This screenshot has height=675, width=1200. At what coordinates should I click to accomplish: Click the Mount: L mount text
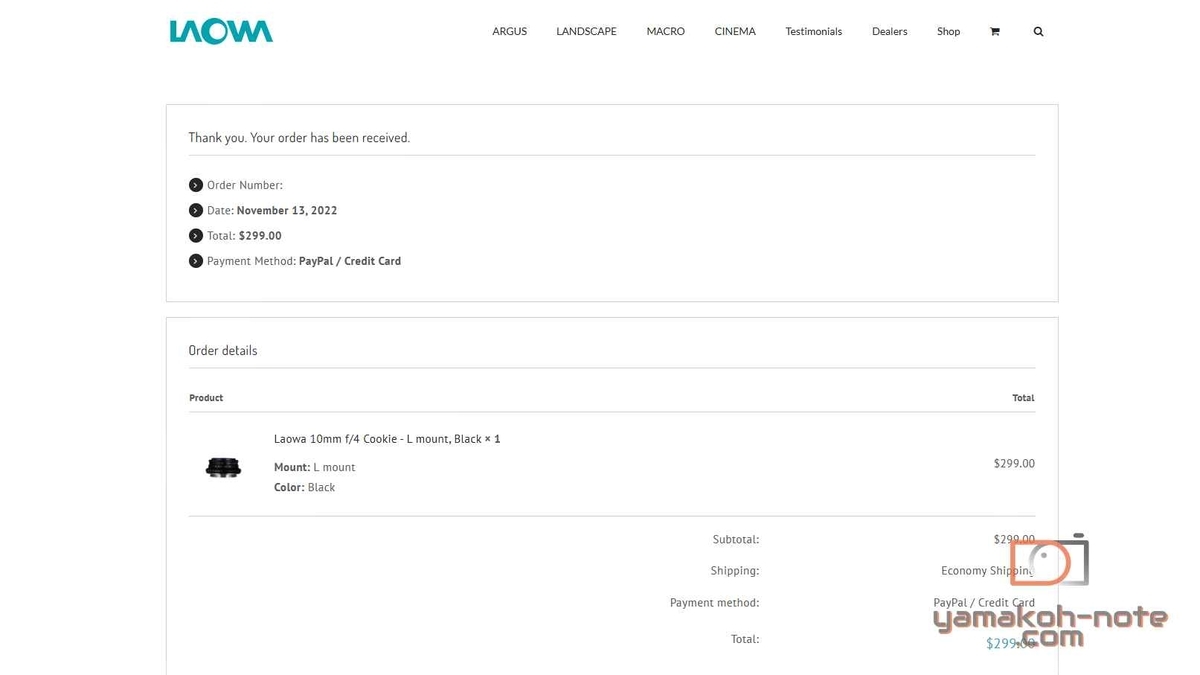(314, 467)
